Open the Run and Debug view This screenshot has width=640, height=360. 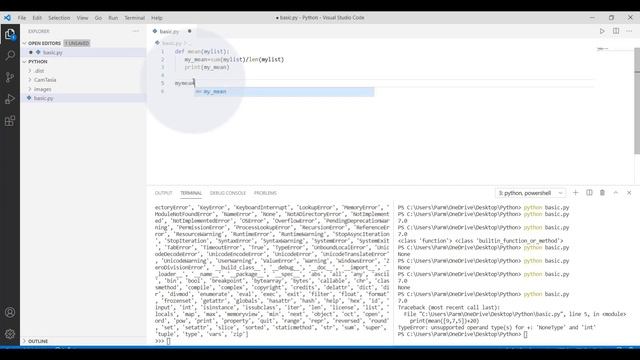click(x=10, y=99)
